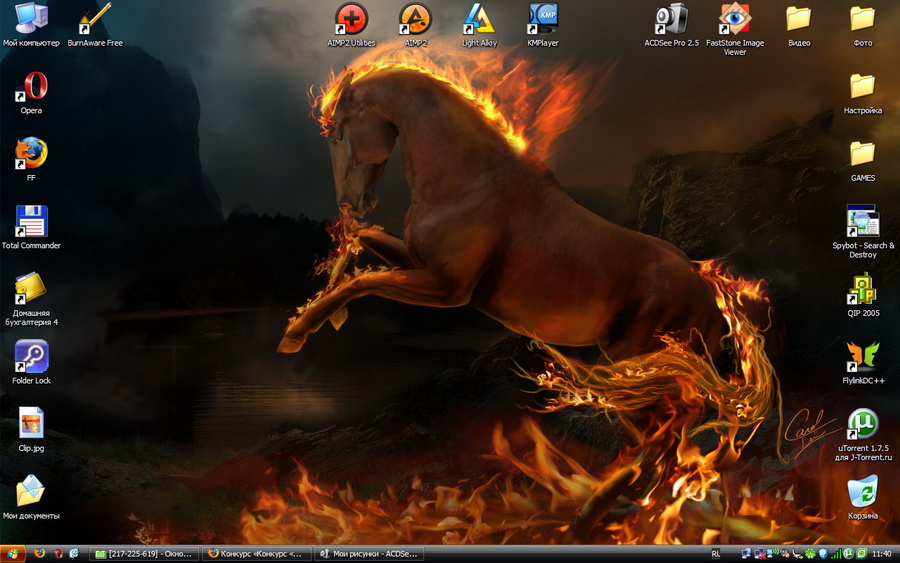Select the uTorrent 1.7.5 desktop shortcut

[x=863, y=424]
